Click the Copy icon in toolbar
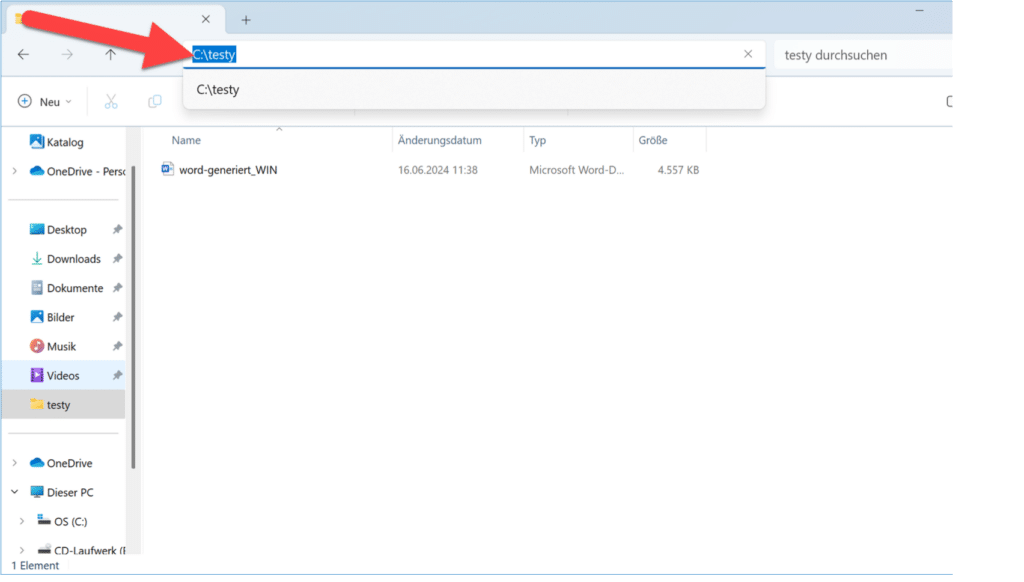 click(x=155, y=101)
